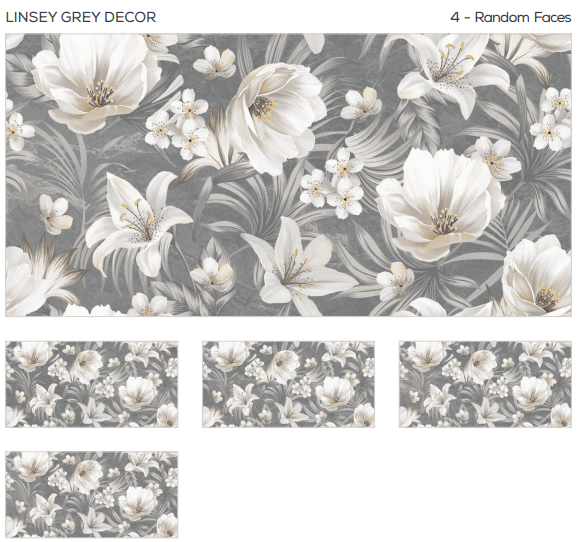This screenshot has height=542, width=581.
Task: Select the second face thumbnail in the row
Action: tap(288, 384)
